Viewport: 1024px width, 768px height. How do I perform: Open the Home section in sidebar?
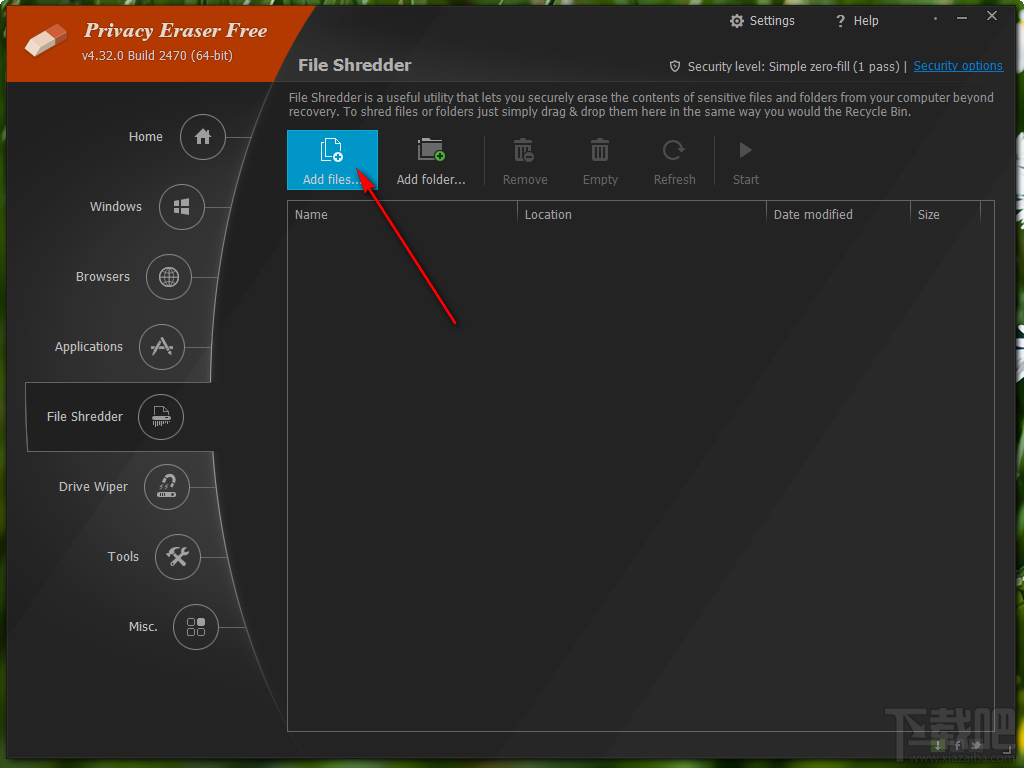tap(203, 137)
